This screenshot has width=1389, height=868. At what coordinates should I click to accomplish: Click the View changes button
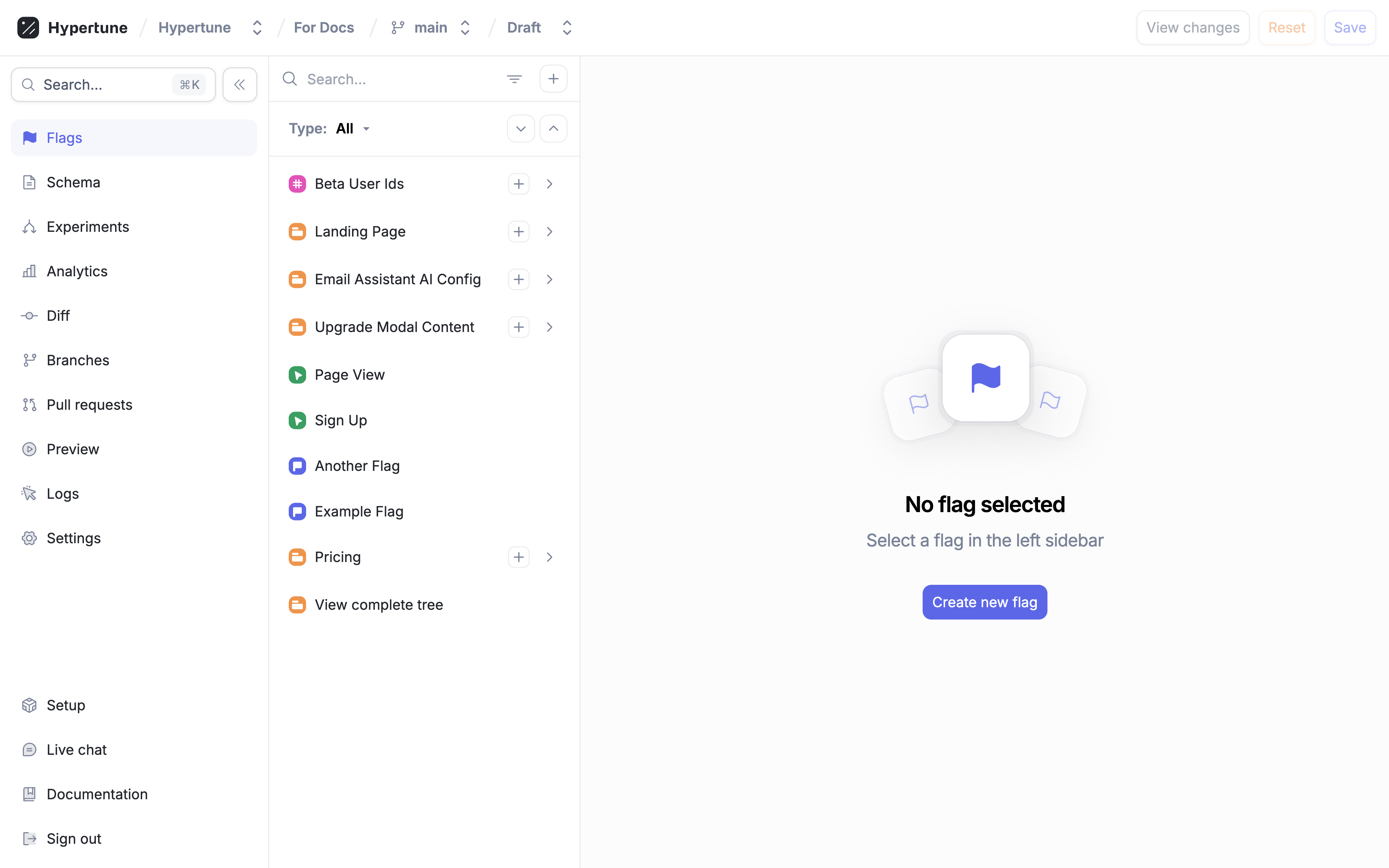(1192, 27)
